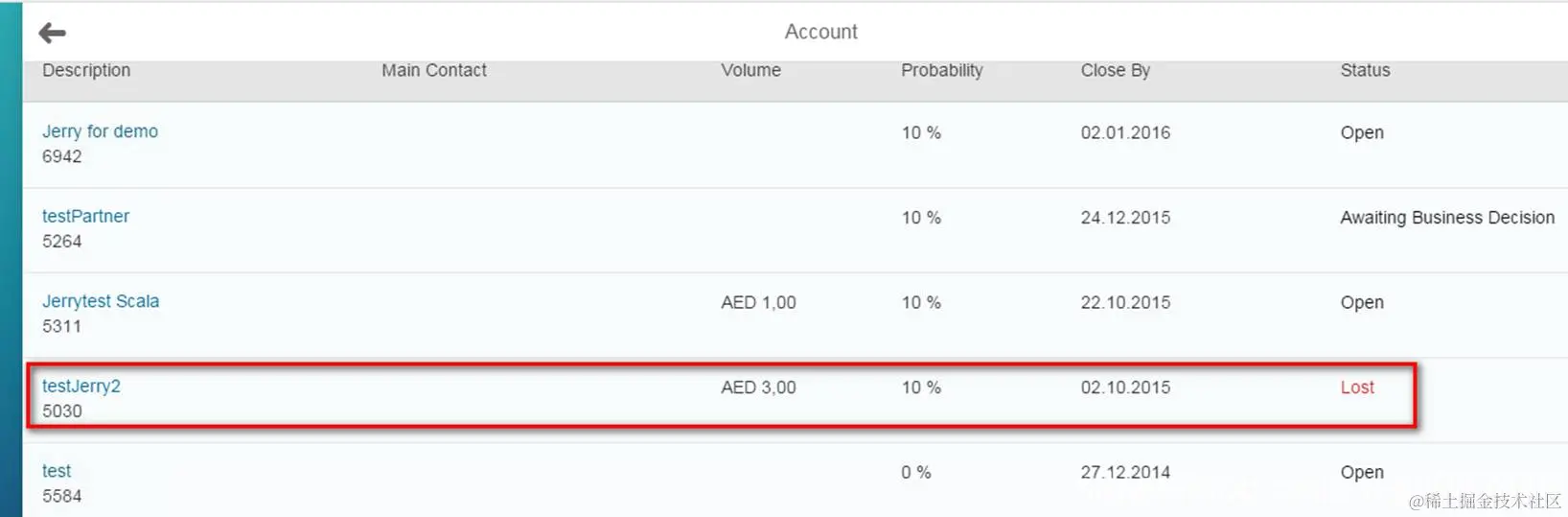Click the 02.01.2016 close date
1568x517 pixels.
click(1125, 132)
